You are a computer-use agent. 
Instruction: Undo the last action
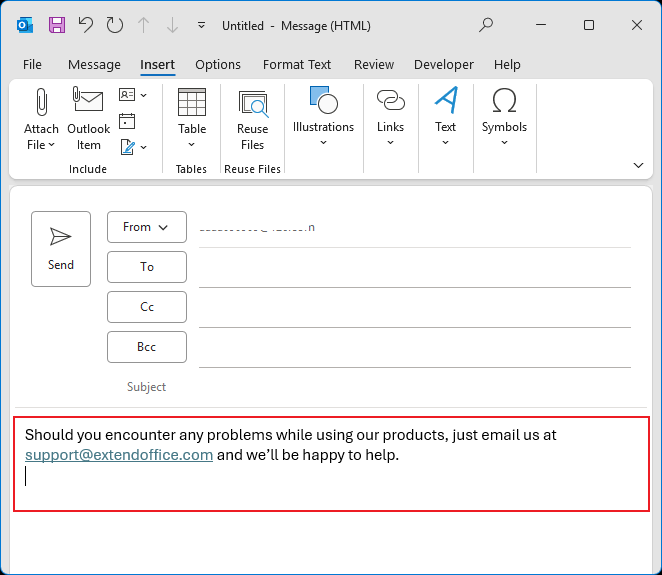coord(86,25)
